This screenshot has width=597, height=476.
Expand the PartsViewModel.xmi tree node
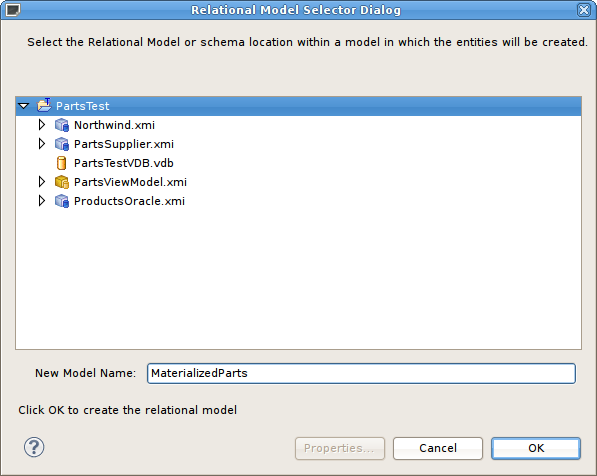coord(42,182)
